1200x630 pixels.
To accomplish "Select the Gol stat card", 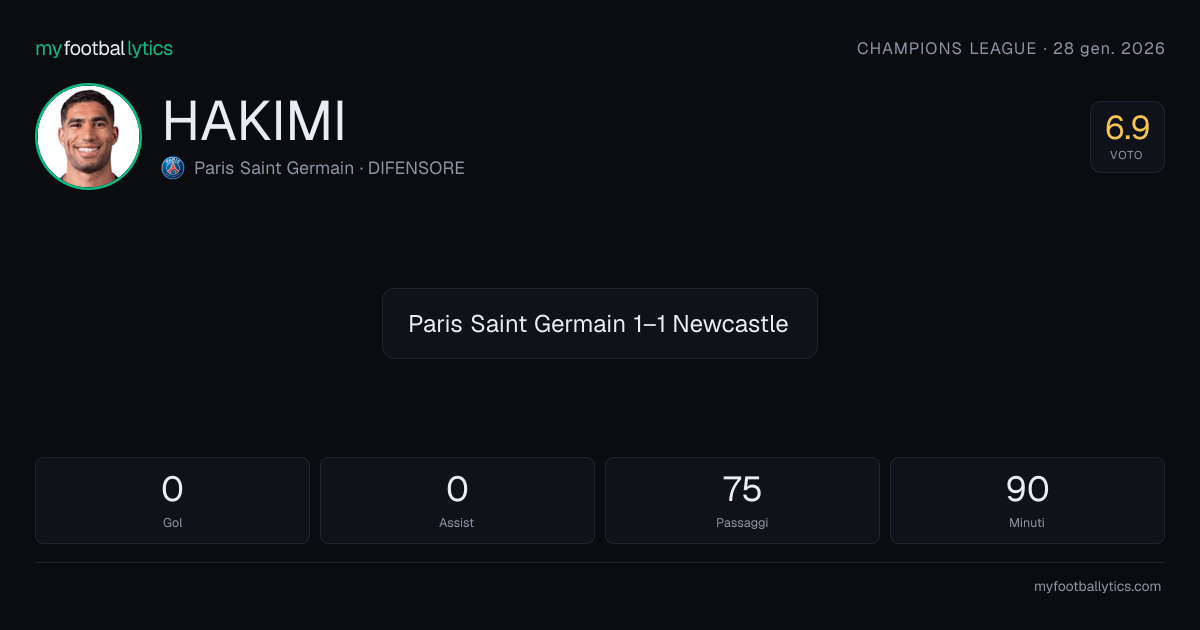I will pyautogui.click(x=172, y=500).
